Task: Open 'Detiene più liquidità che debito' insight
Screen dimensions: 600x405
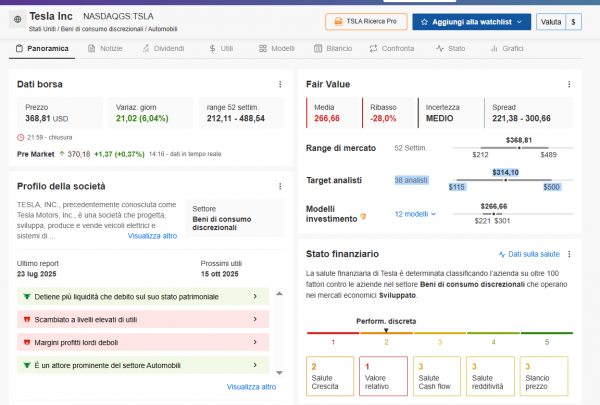Action: pyautogui.click(x=143, y=297)
